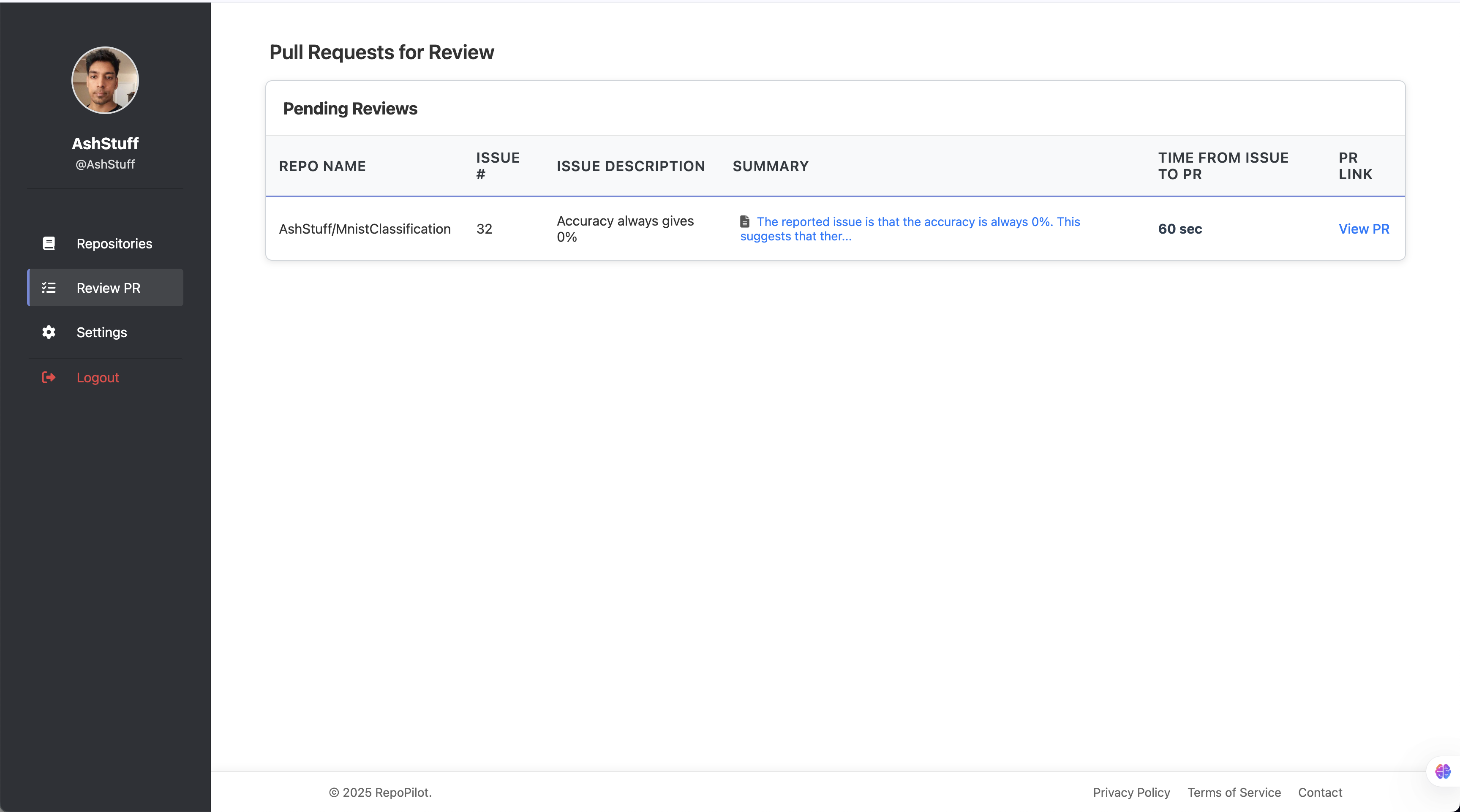Click the document icon beside the summary

[x=745, y=221]
